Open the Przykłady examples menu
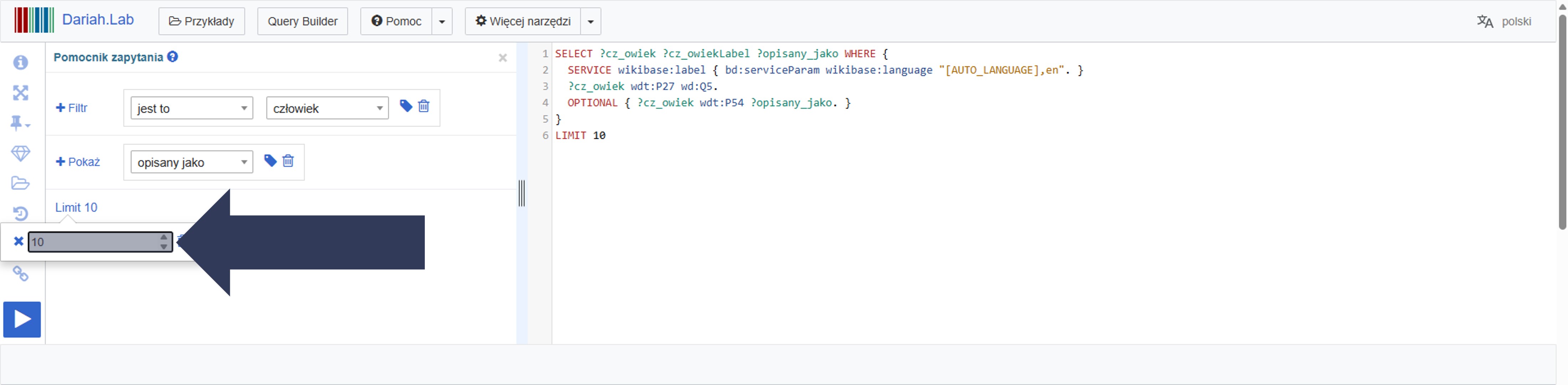This screenshot has height=385, width=1568. [x=201, y=21]
